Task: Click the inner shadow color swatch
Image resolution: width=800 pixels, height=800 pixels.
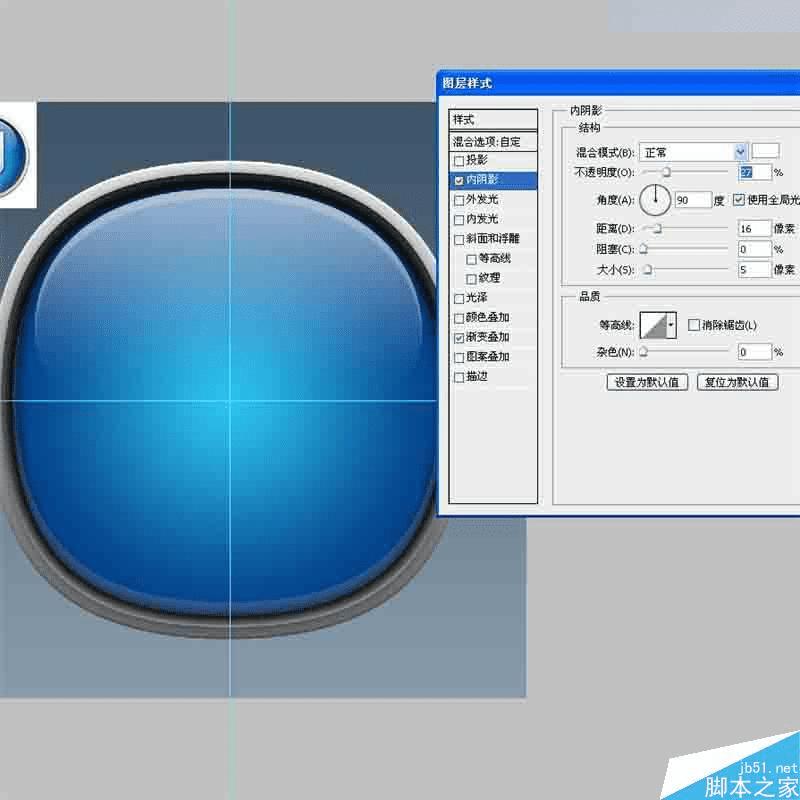Action: coord(764,151)
